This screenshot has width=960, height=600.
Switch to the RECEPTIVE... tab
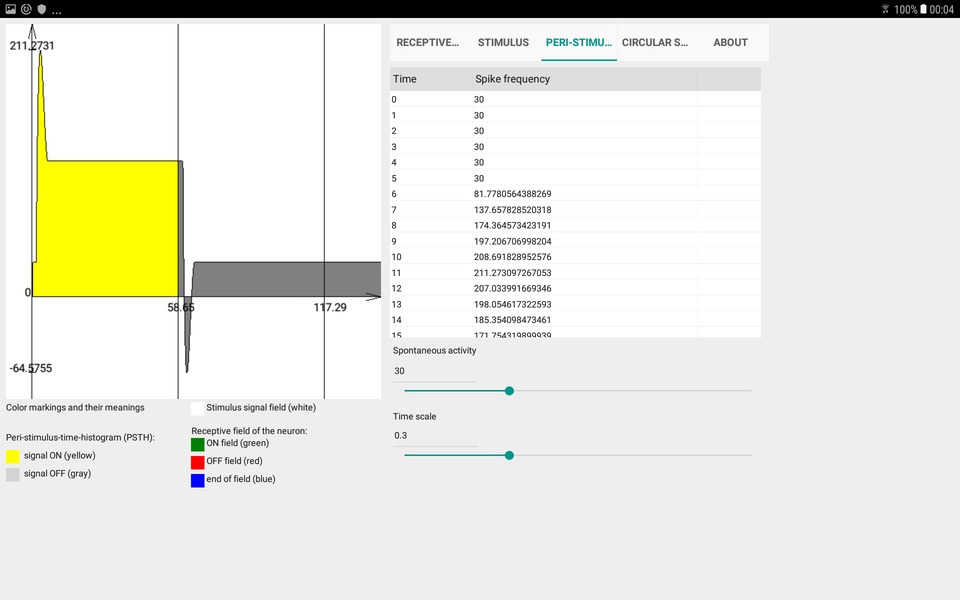click(x=427, y=42)
